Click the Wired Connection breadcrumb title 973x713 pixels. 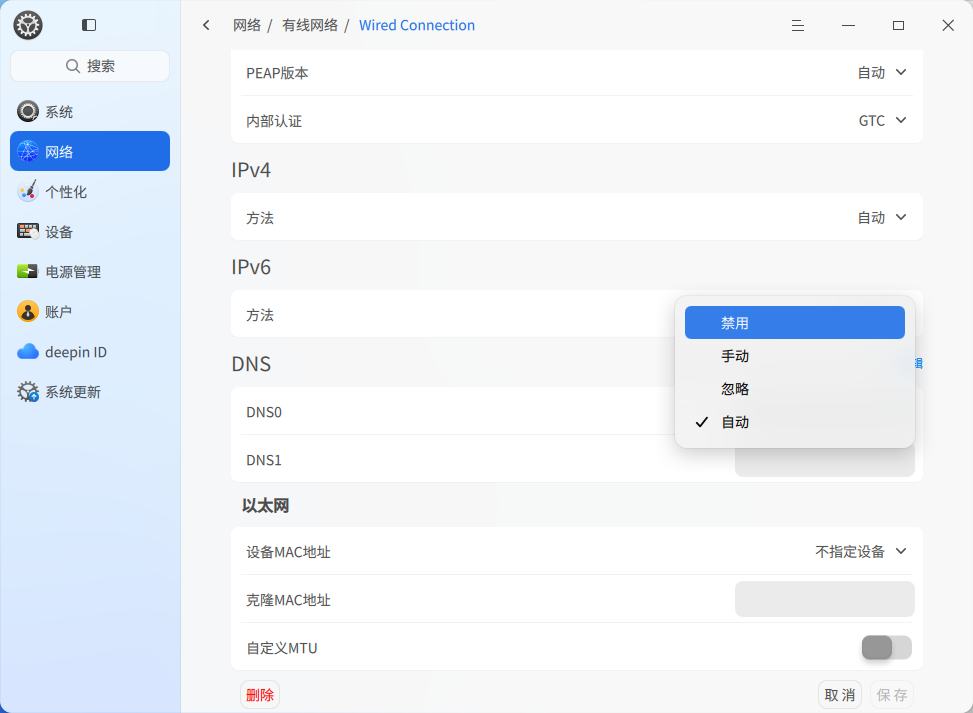(417, 25)
